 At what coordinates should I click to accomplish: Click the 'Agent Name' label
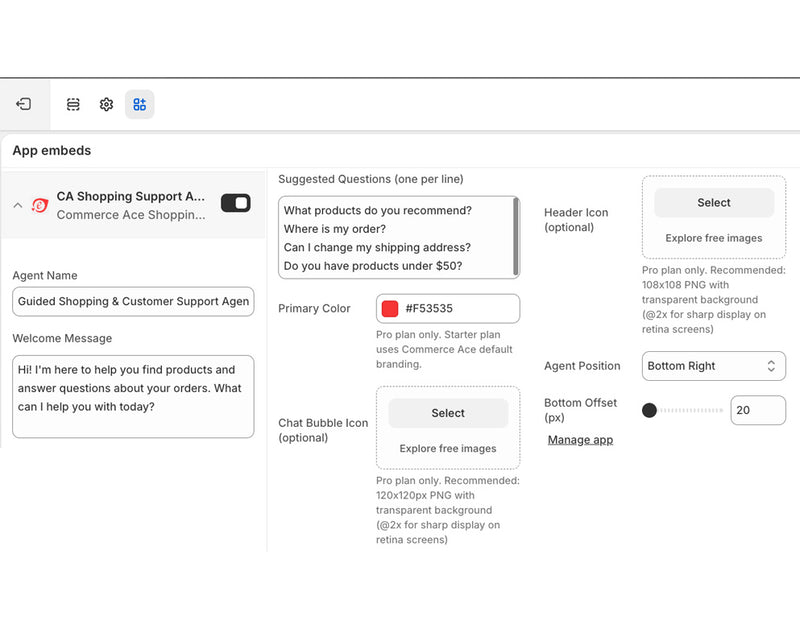45,275
